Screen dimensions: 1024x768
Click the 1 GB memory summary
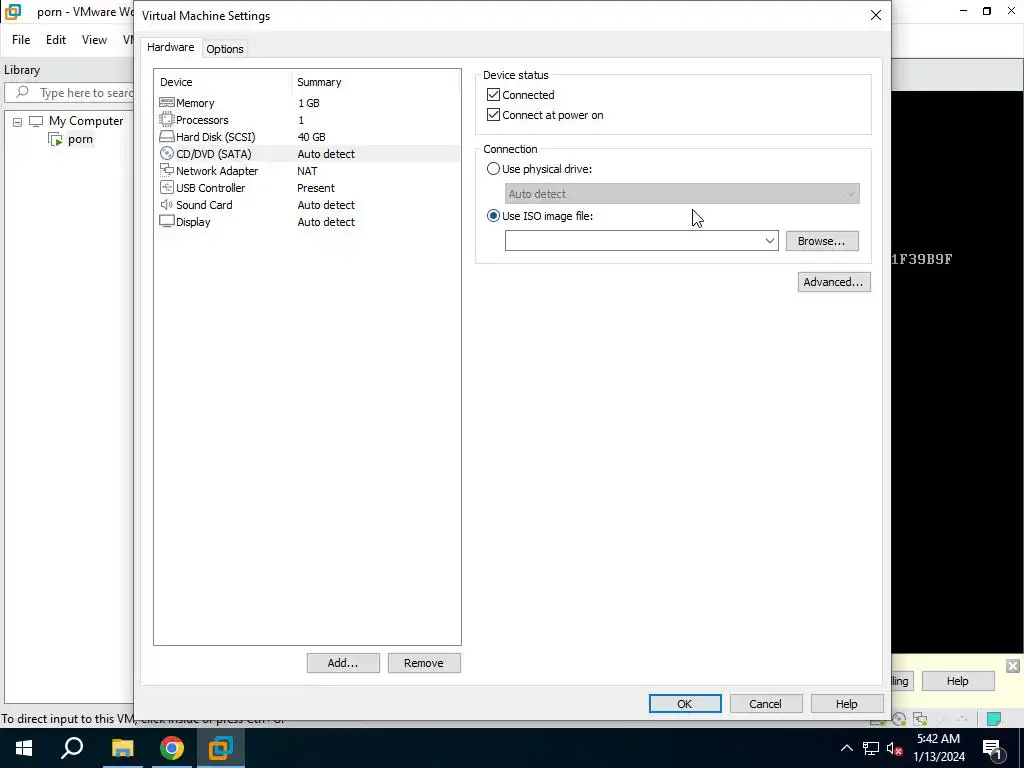point(309,103)
